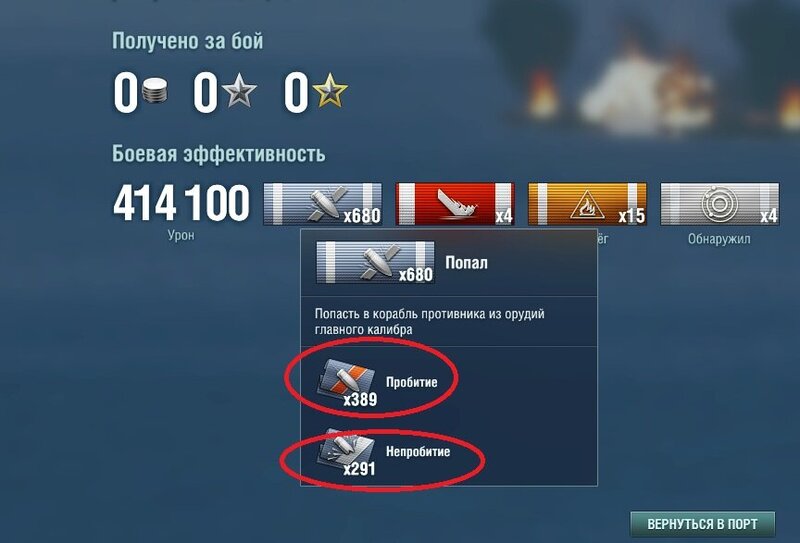Click the tooltip description about главного калибра

coord(430,322)
